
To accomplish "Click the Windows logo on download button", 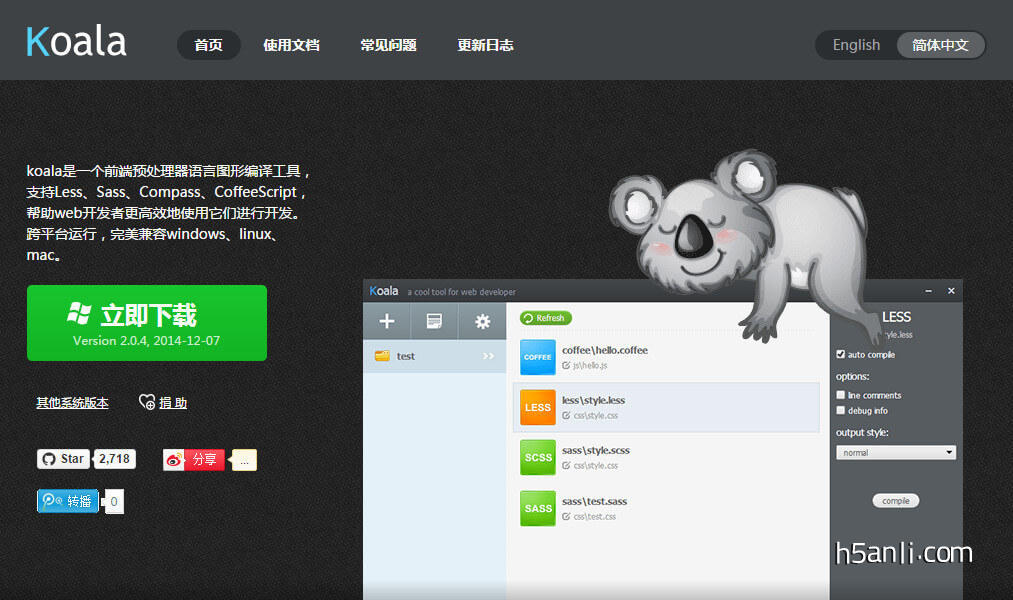I will [79, 313].
